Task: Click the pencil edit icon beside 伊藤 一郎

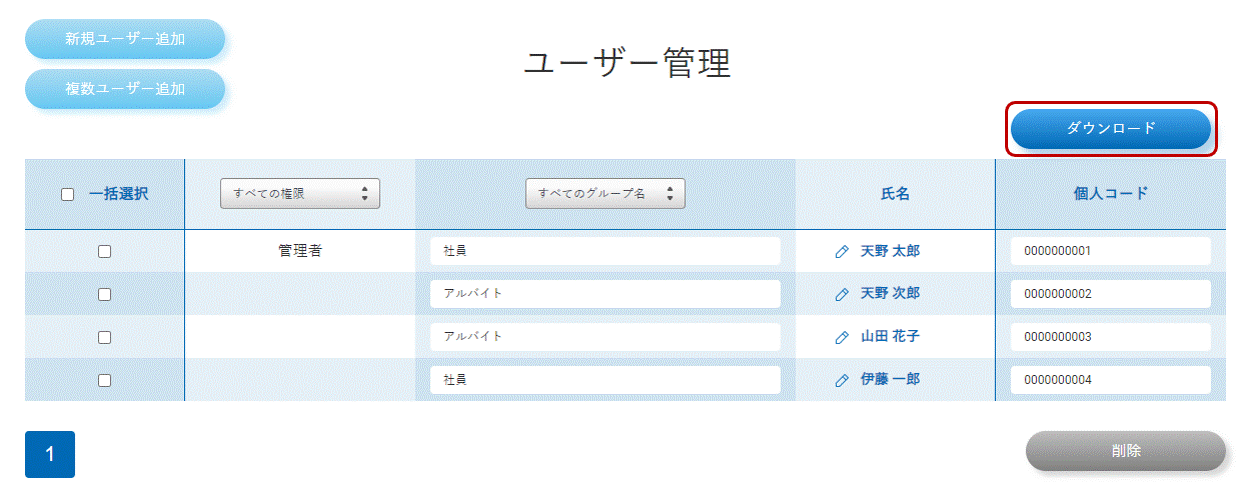Action: click(x=842, y=381)
